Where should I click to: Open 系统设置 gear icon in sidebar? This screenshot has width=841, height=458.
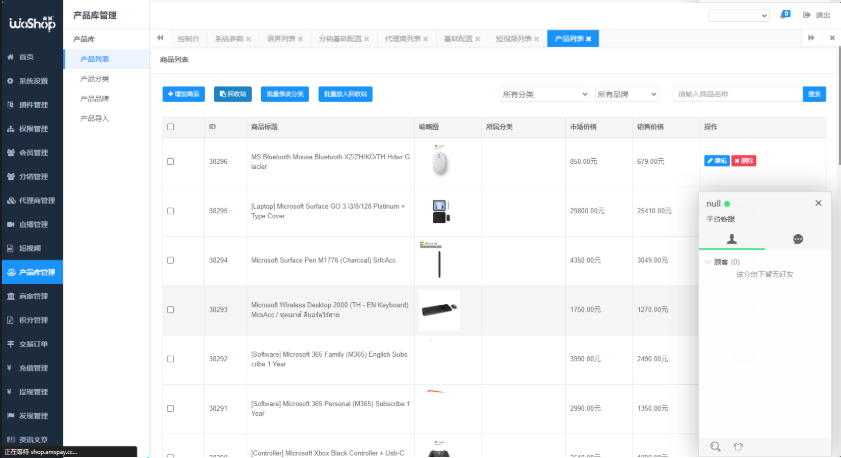tap(10, 81)
